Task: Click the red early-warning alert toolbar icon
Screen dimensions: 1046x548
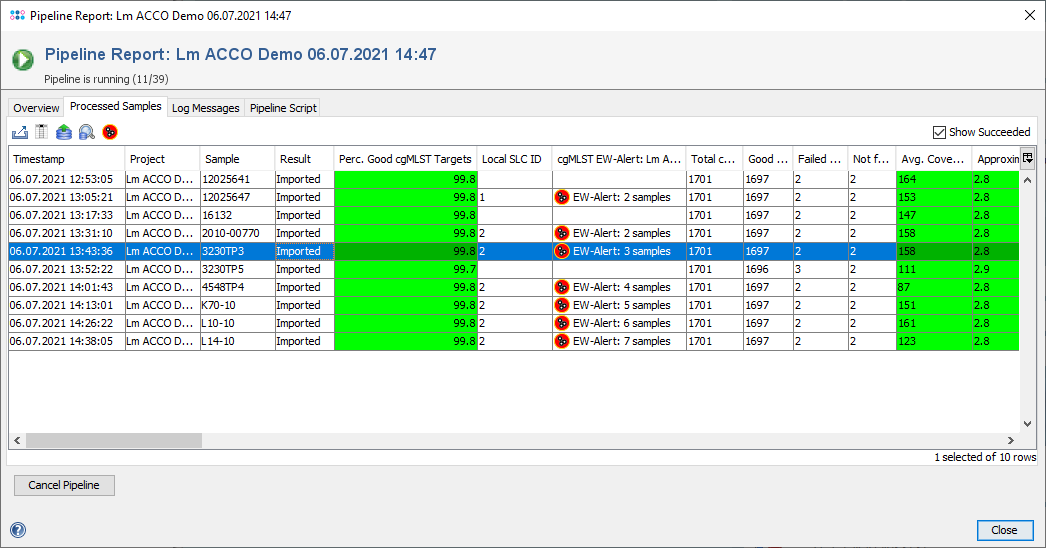Action: (x=110, y=131)
